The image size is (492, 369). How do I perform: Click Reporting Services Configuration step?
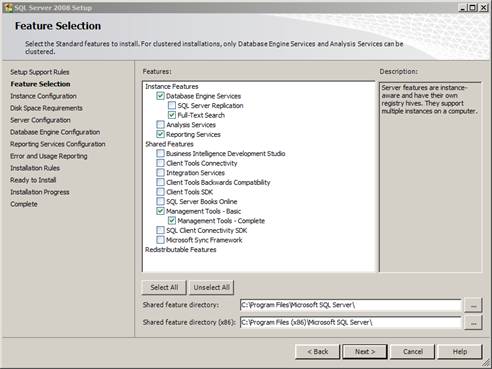[58, 144]
